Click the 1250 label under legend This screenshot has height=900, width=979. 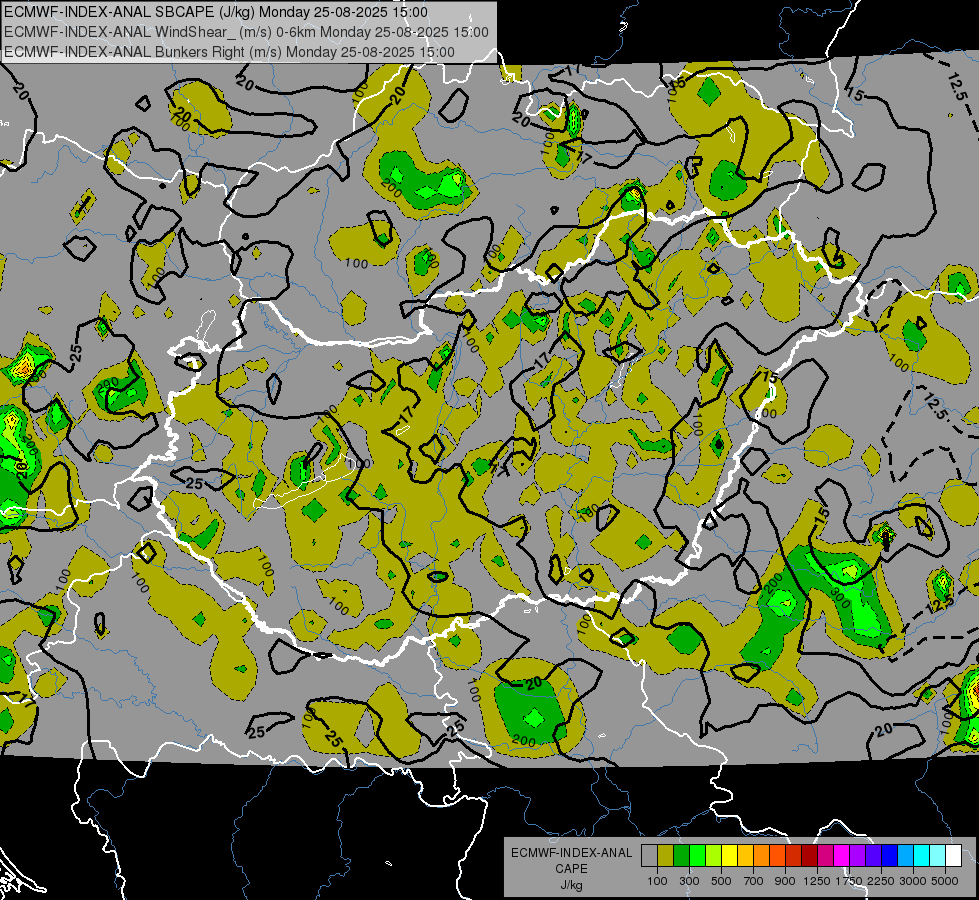click(x=817, y=881)
